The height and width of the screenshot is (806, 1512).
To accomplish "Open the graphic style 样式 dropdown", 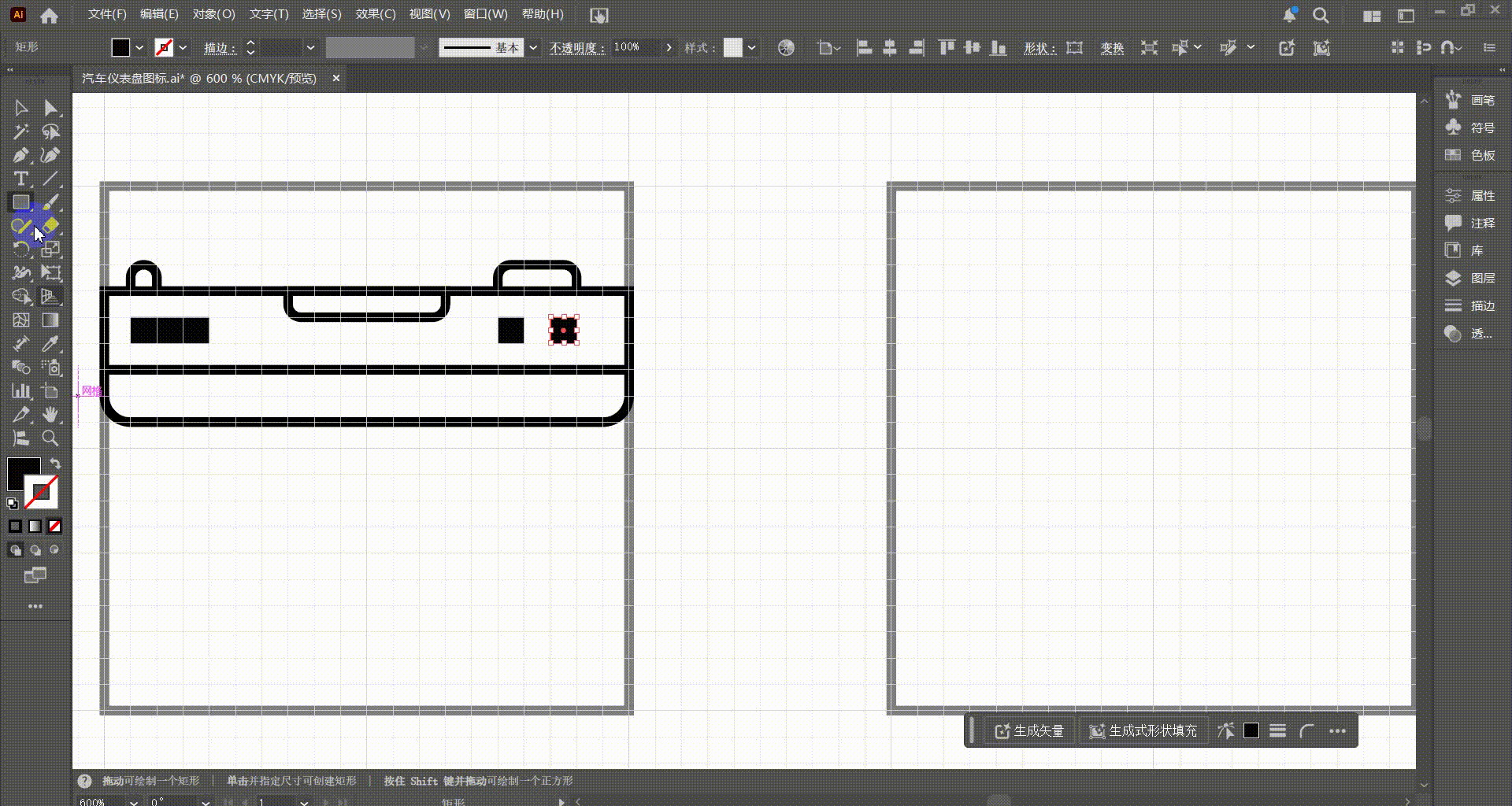I will tap(752, 48).
